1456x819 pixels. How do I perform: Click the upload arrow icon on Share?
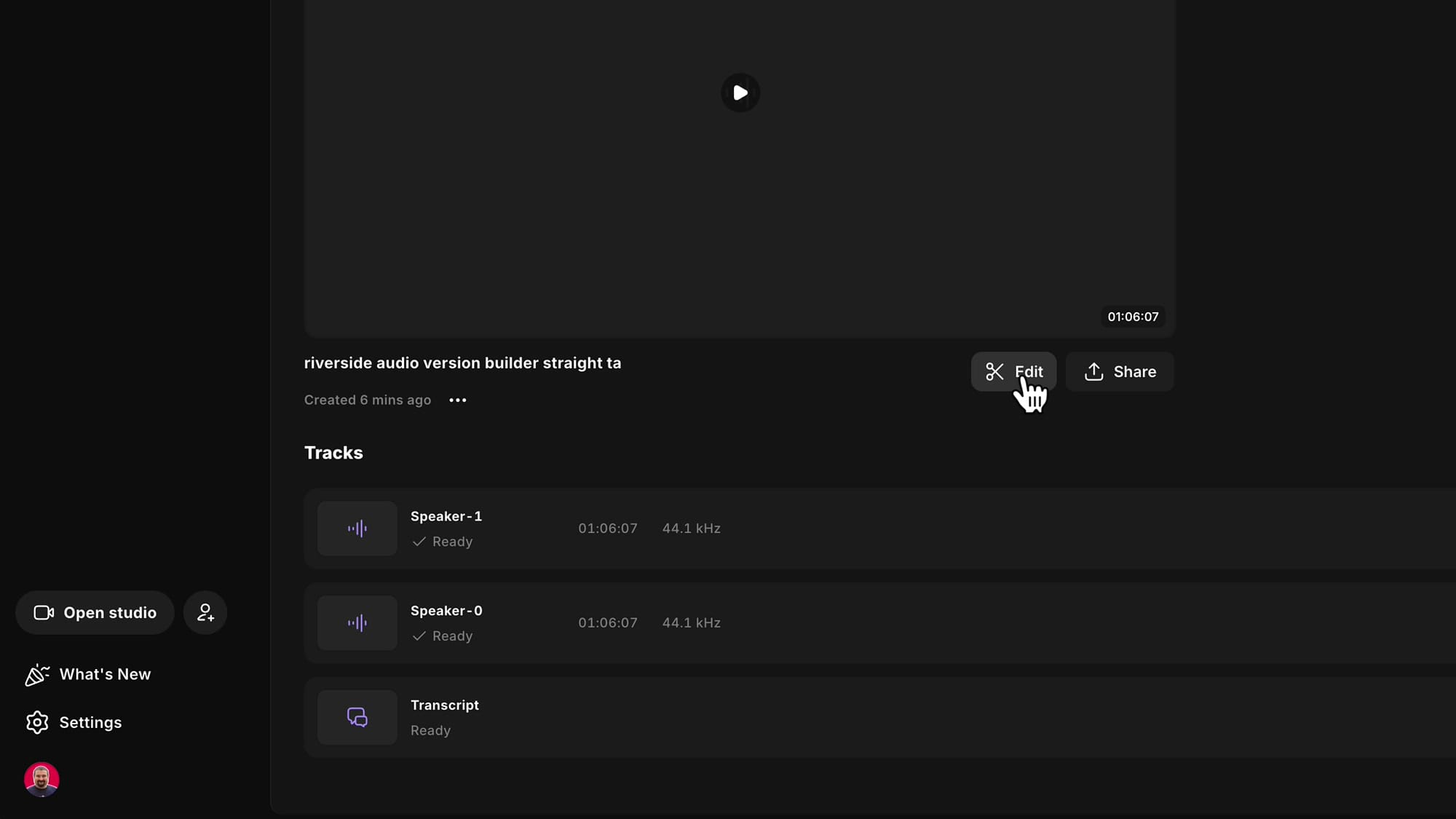point(1093,371)
